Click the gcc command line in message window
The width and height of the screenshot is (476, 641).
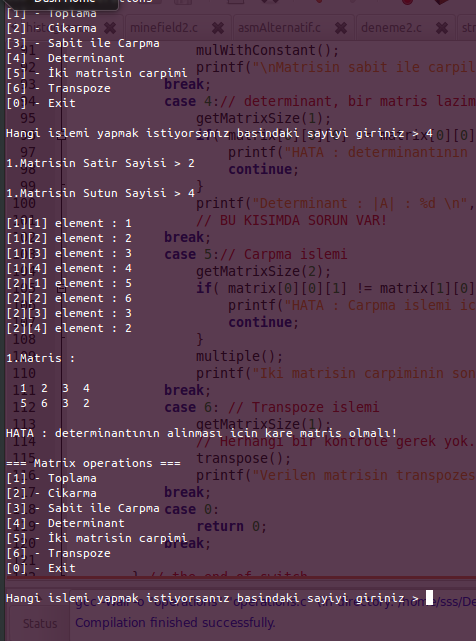(274, 602)
